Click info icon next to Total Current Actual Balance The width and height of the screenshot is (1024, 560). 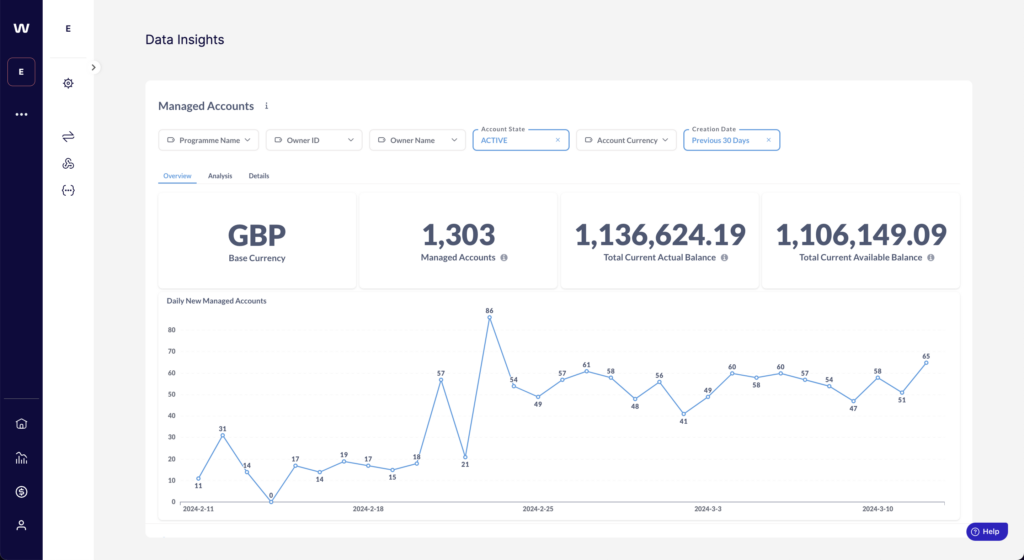pos(724,258)
